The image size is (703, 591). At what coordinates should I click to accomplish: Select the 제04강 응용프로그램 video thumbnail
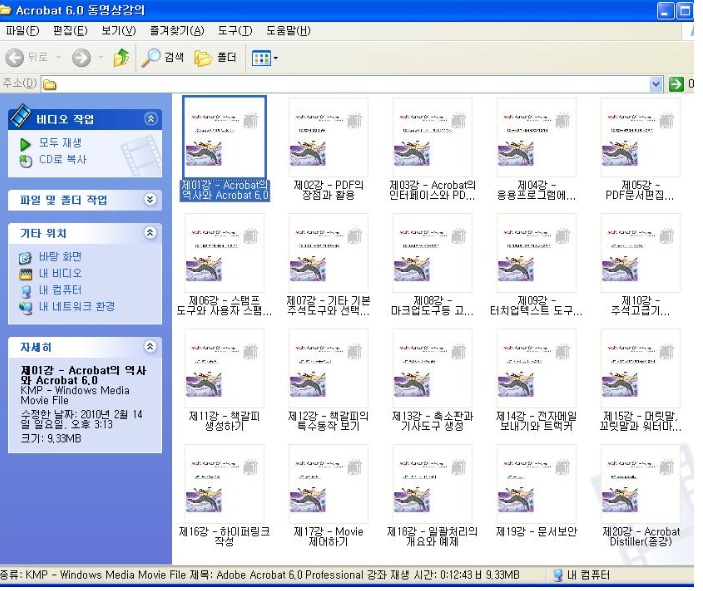[x=536, y=137]
